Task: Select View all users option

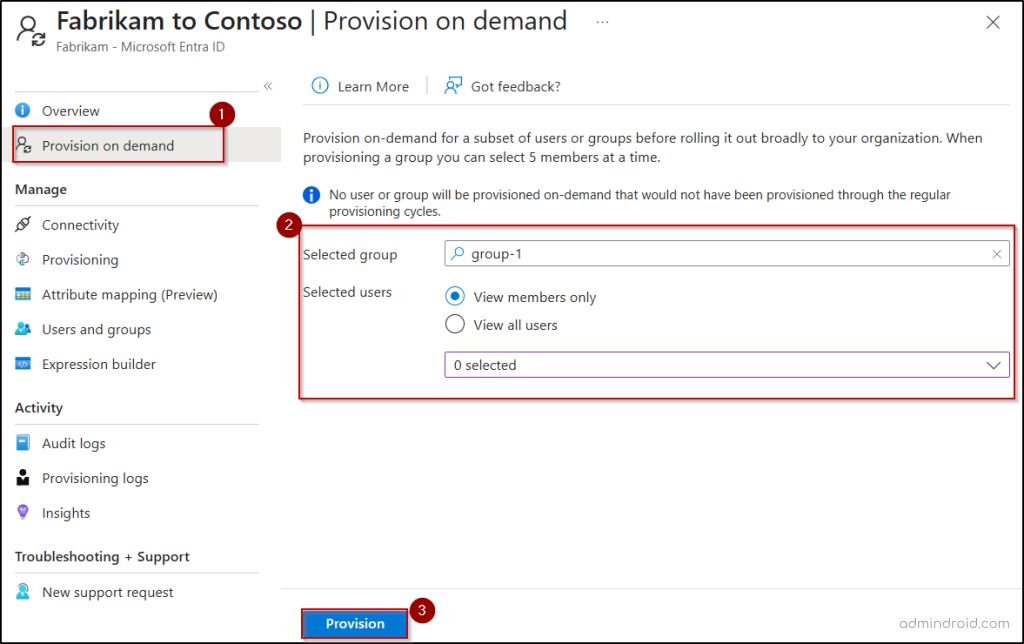Action: [x=455, y=323]
